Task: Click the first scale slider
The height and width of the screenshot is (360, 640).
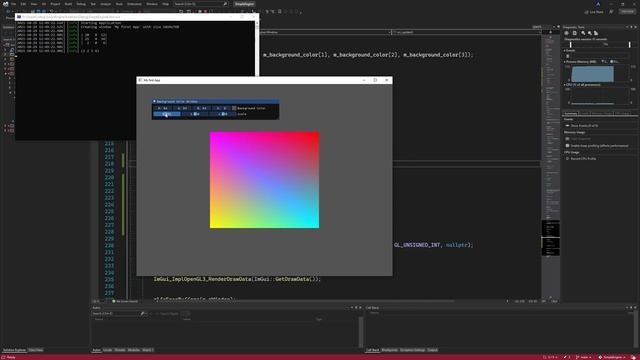Action: [x=167, y=114]
